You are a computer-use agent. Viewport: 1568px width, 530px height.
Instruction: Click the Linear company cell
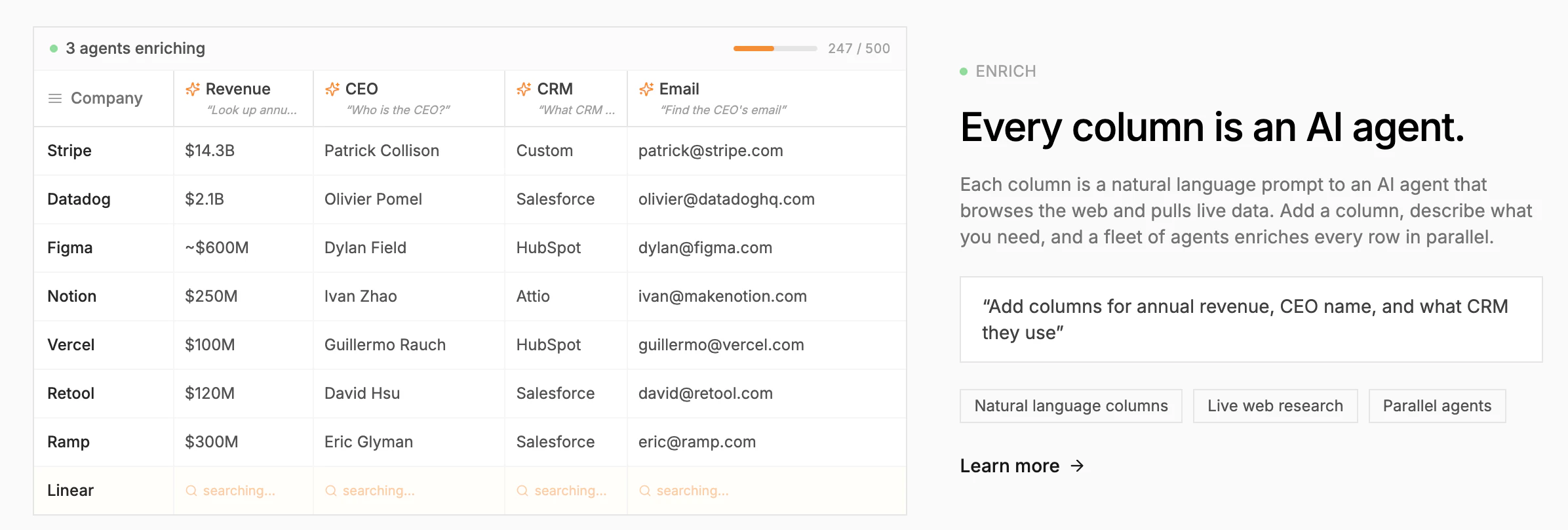[104, 491]
